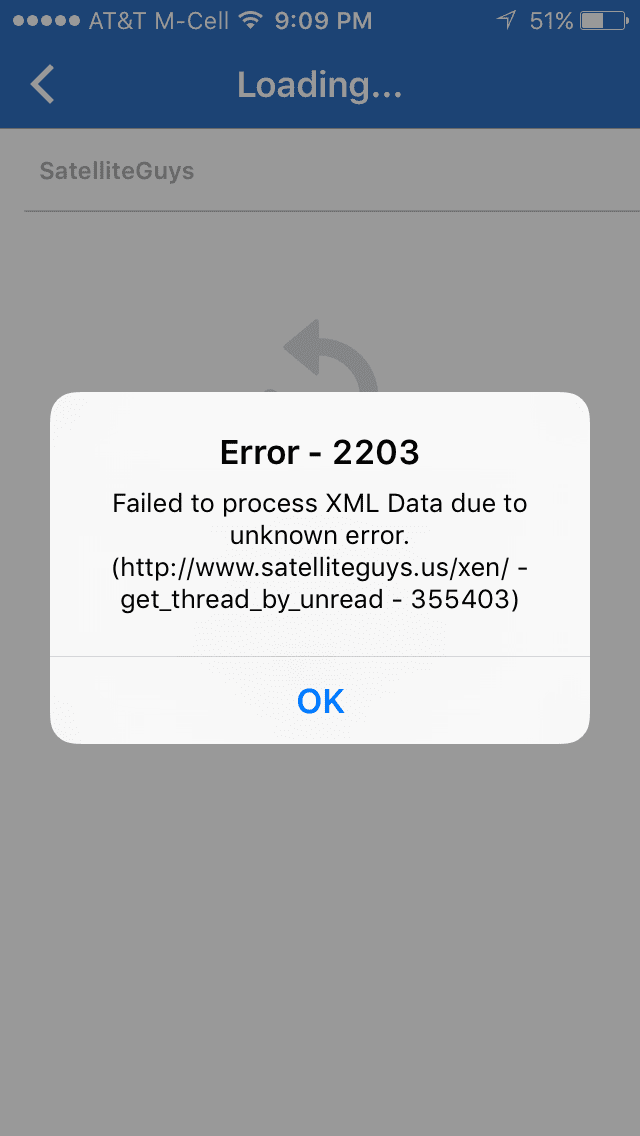Tap the battery icon in the status bar
This screenshot has height=1136, width=640.
(x=604, y=21)
